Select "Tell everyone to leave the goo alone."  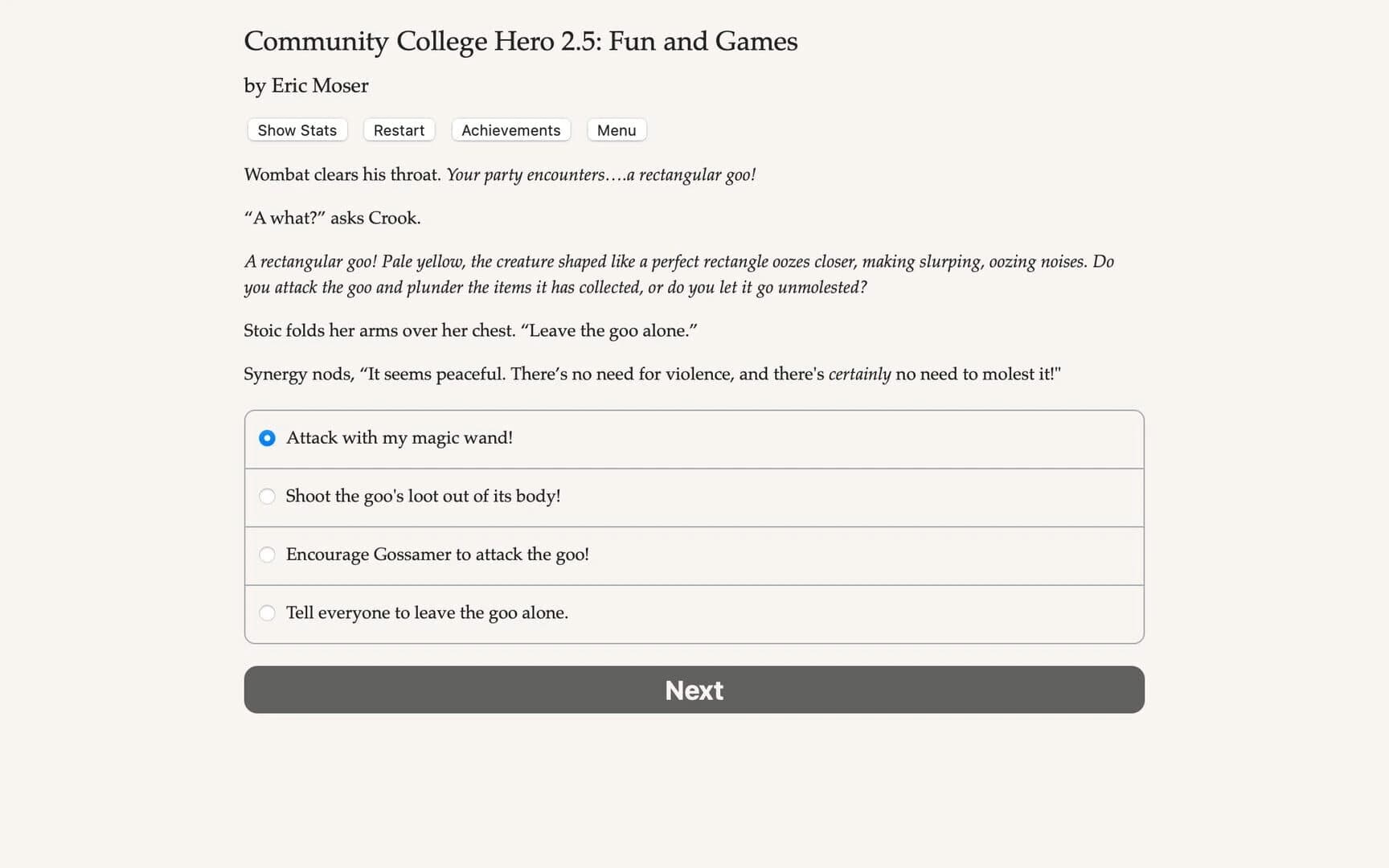click(x=427, y=612)
